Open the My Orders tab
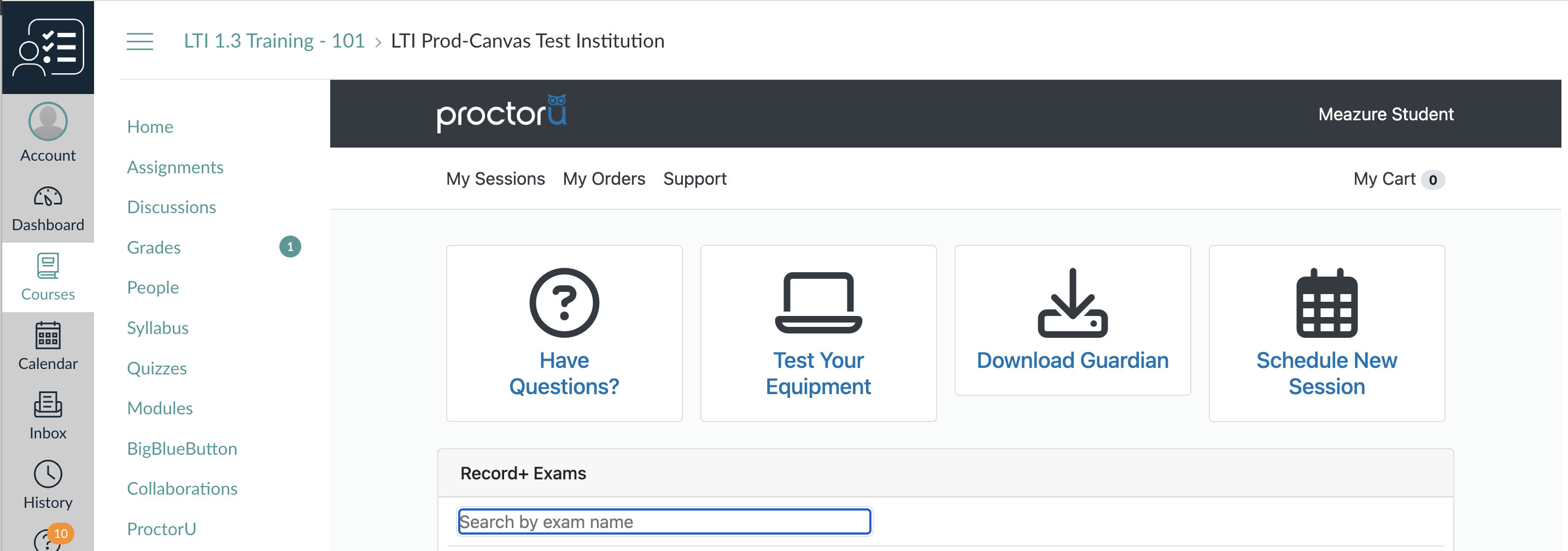Image resolution: width=1568 pixels, height=551 pixels. pyautogui.click(x=603, y=179)
